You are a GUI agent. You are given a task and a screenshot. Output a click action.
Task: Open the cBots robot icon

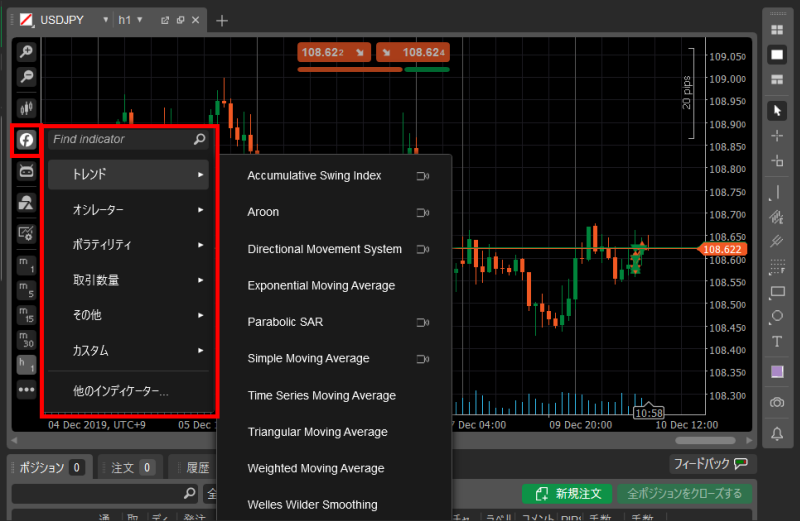tap(26, 171)
